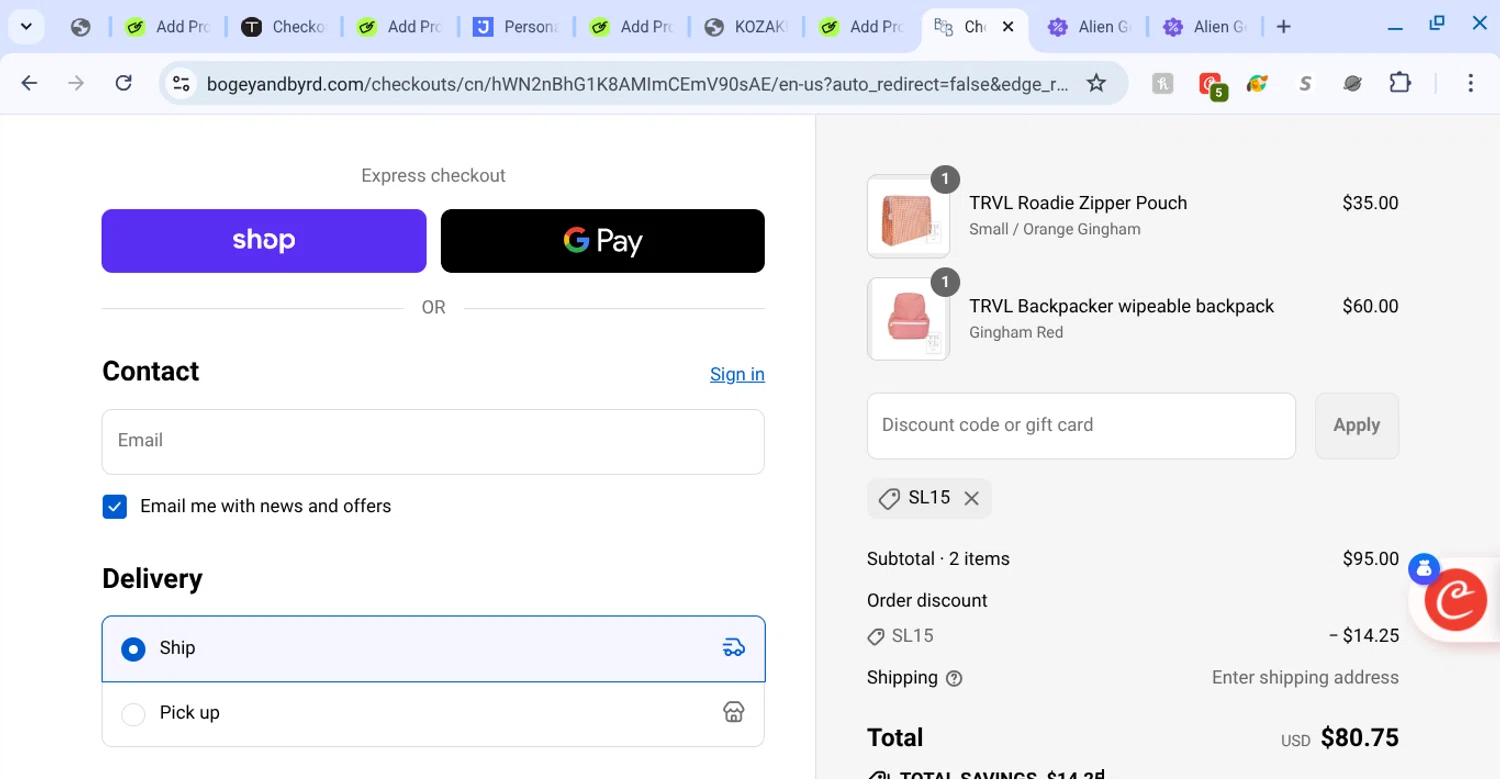Click the small blue robot badge icon
Screen dimensions: 1500x780
(x=1423, y=569)
